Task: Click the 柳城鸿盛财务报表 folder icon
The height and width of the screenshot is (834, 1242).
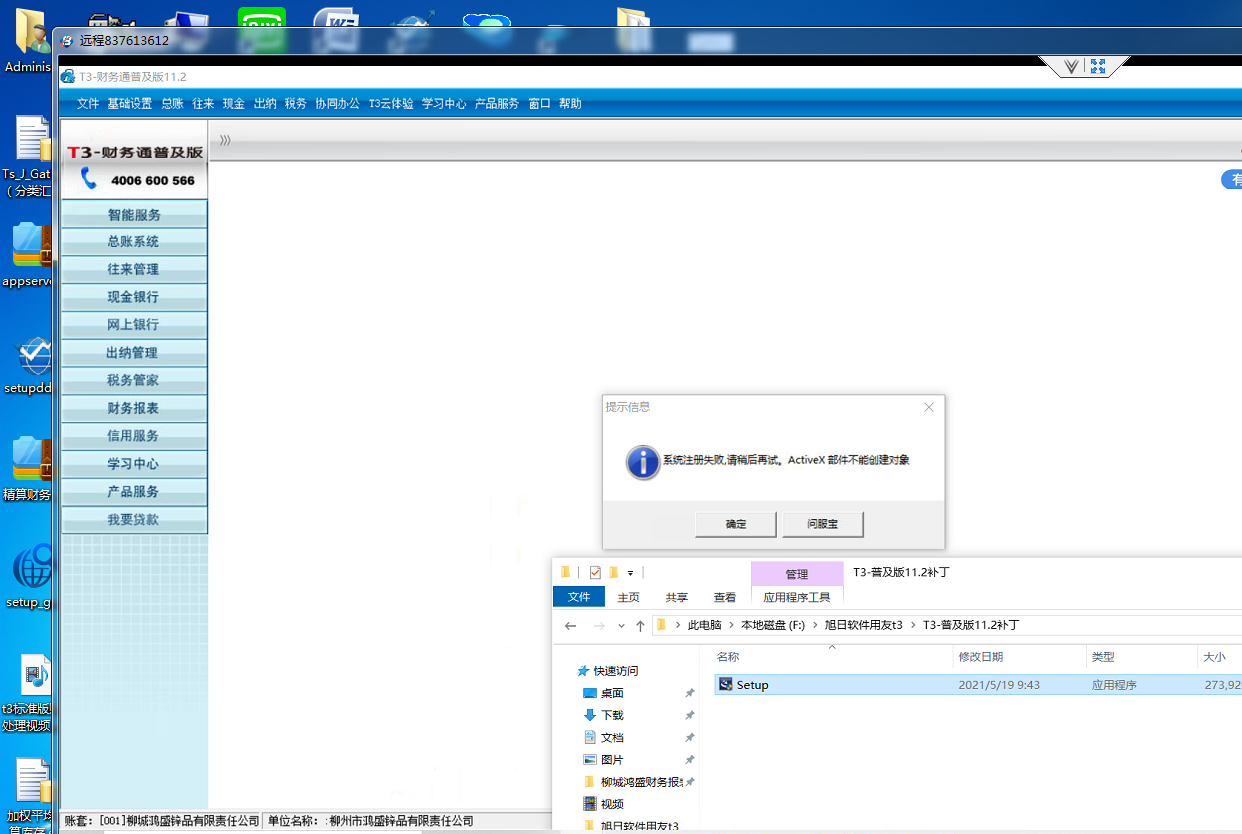Action: click(590, 781)
